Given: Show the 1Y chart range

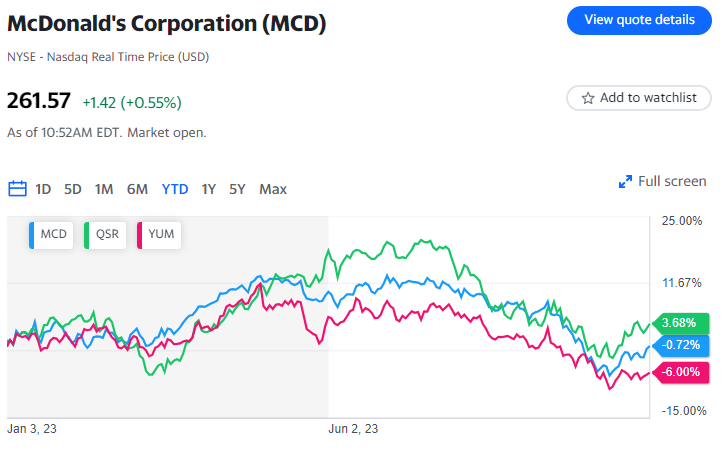Looking at the screenshot, I should coord(209,189).
